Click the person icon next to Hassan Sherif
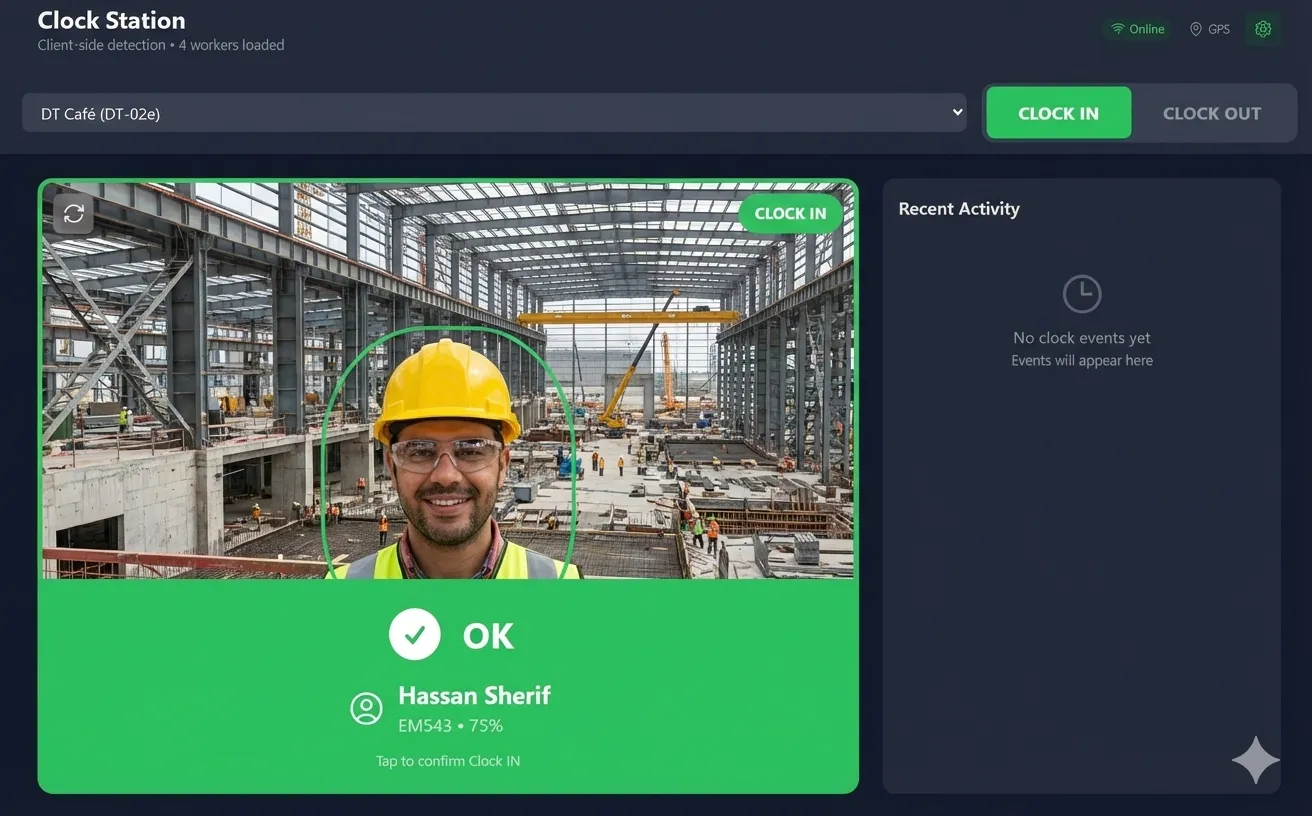 [x=367, y=708]
